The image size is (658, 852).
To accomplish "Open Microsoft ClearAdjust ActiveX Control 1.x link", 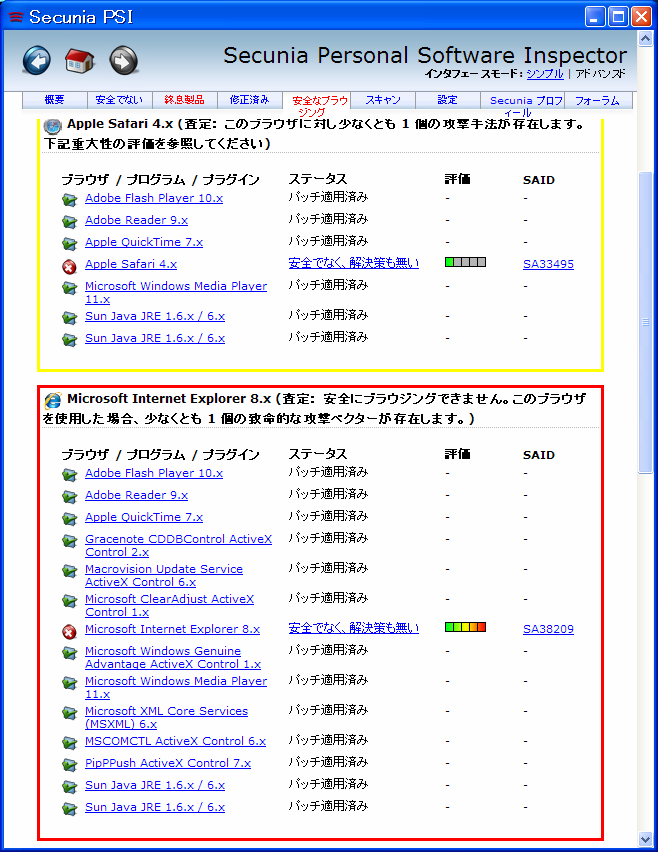I will (170, 605).
